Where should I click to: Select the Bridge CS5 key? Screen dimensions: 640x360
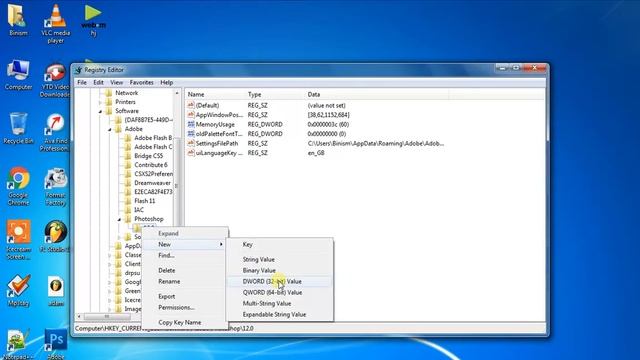coord(149,156)
